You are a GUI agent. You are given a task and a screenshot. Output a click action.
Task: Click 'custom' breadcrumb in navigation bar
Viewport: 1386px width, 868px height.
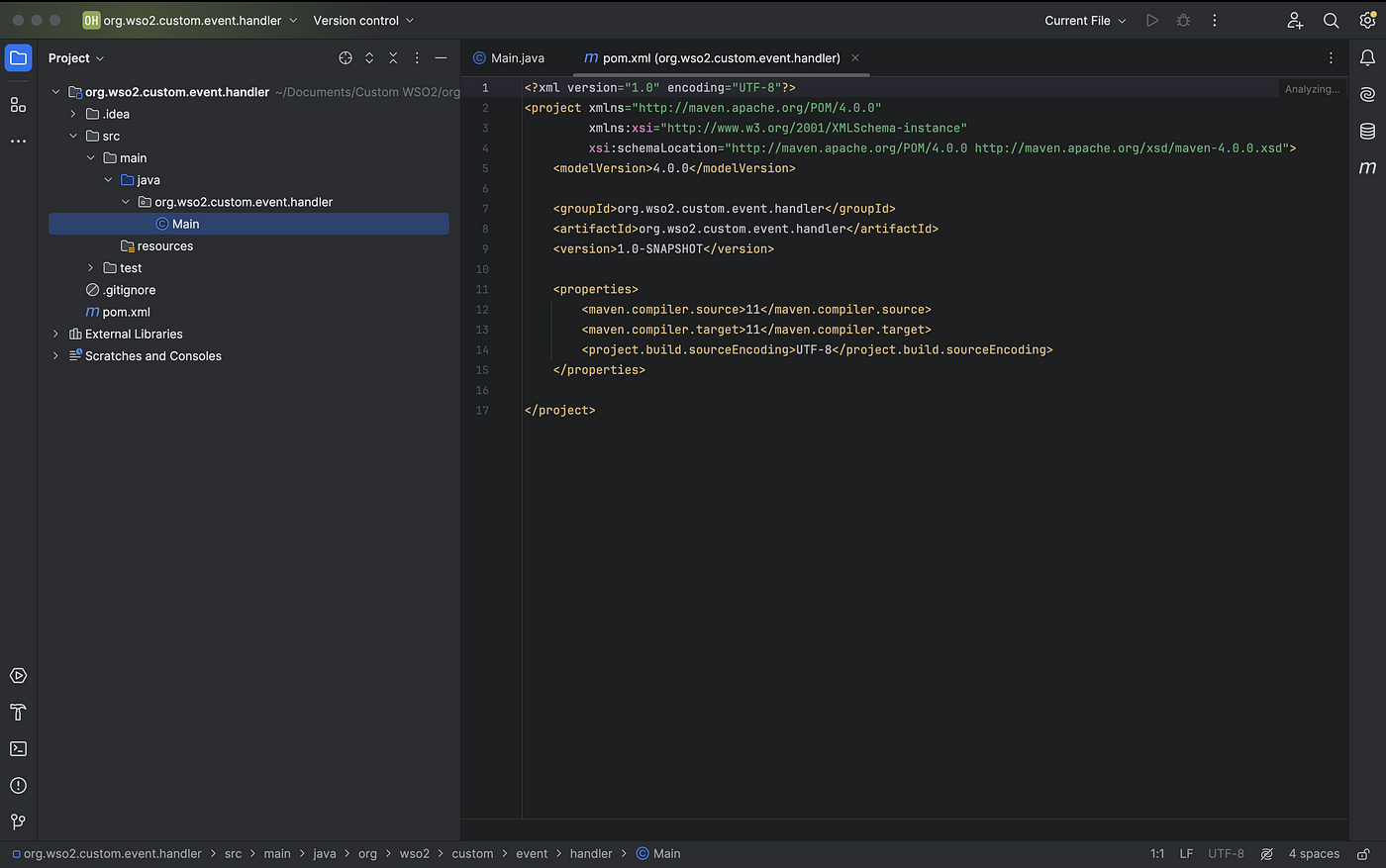(472, 854)
